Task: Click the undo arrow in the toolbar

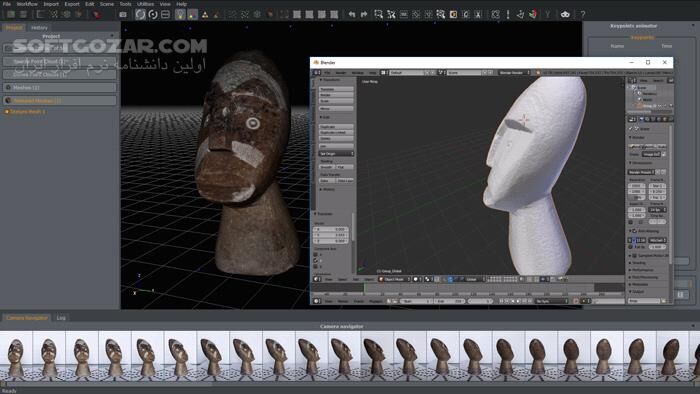Action: coord(352,14)
